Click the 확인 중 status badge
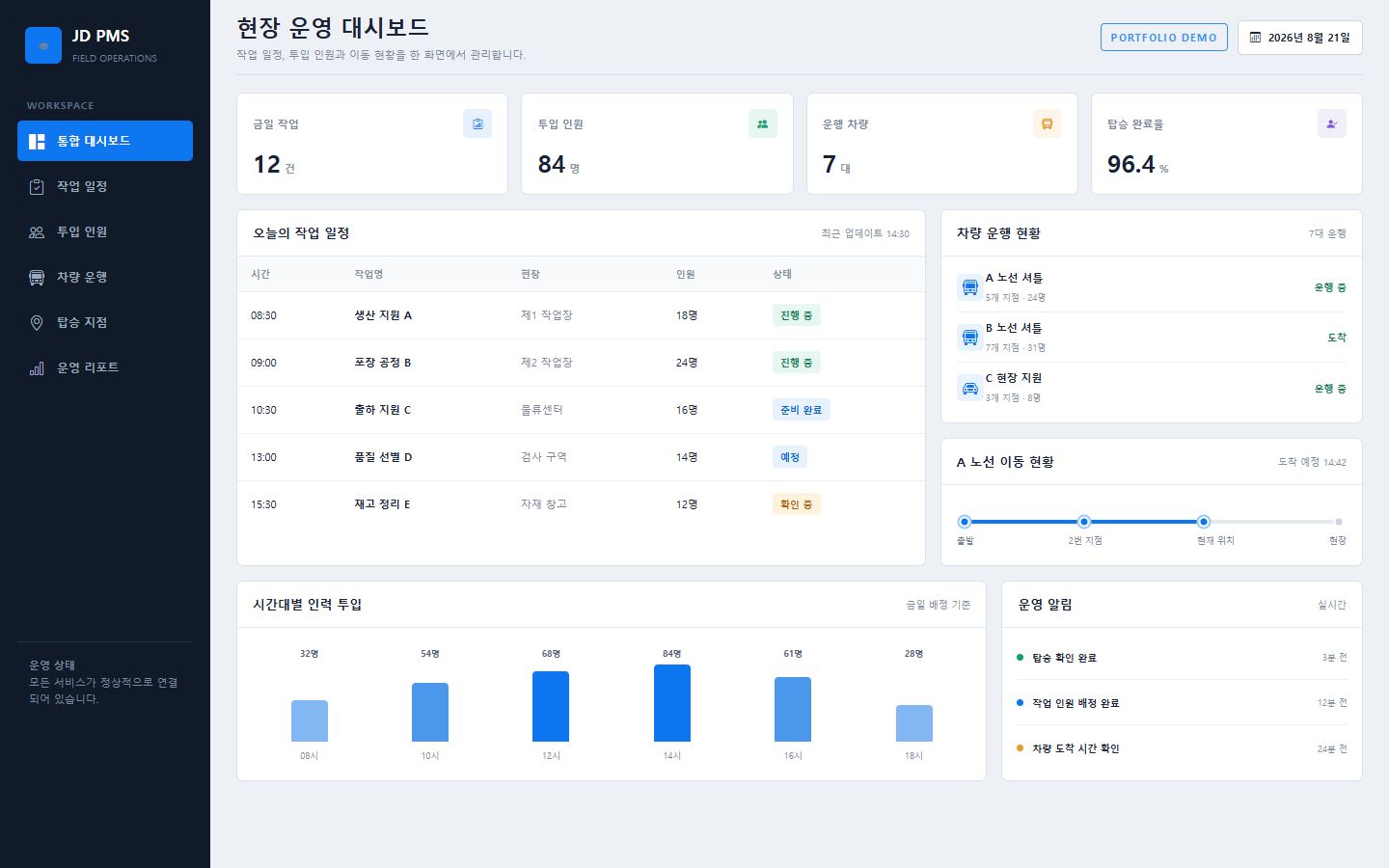The height and width of the screenshot is (868, 1389). [797, 504]
